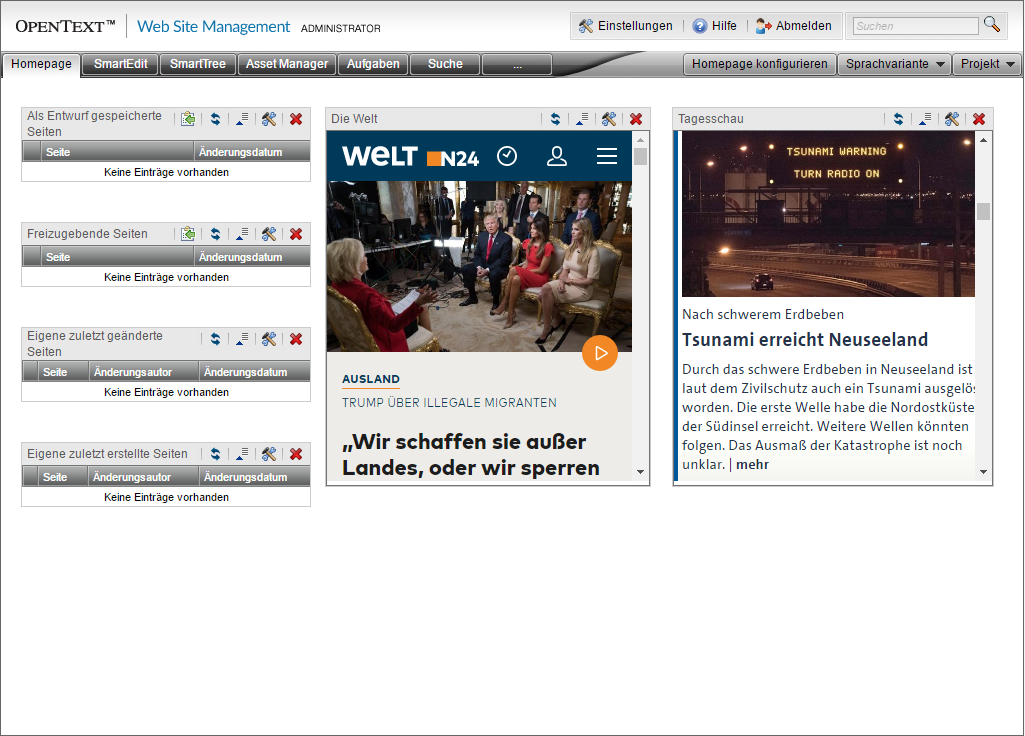Open settings of Eigene zuletzt geänderte Seiten
The image size is (1025, 736).
(x=269, y=339)
